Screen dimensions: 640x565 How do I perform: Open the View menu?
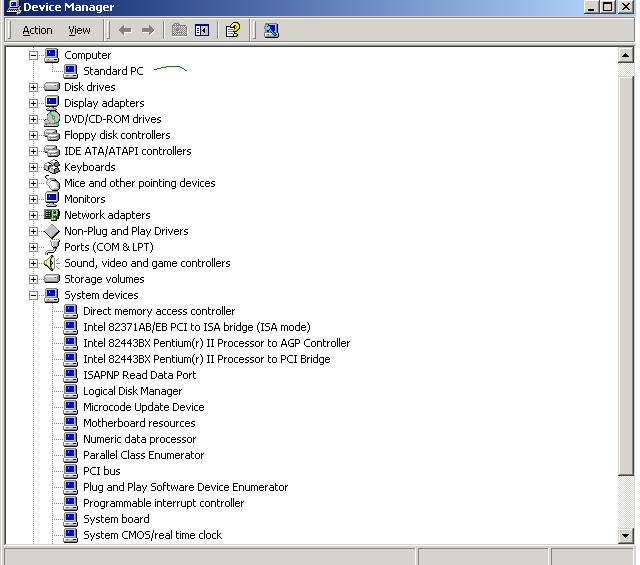tap(79, 31)
